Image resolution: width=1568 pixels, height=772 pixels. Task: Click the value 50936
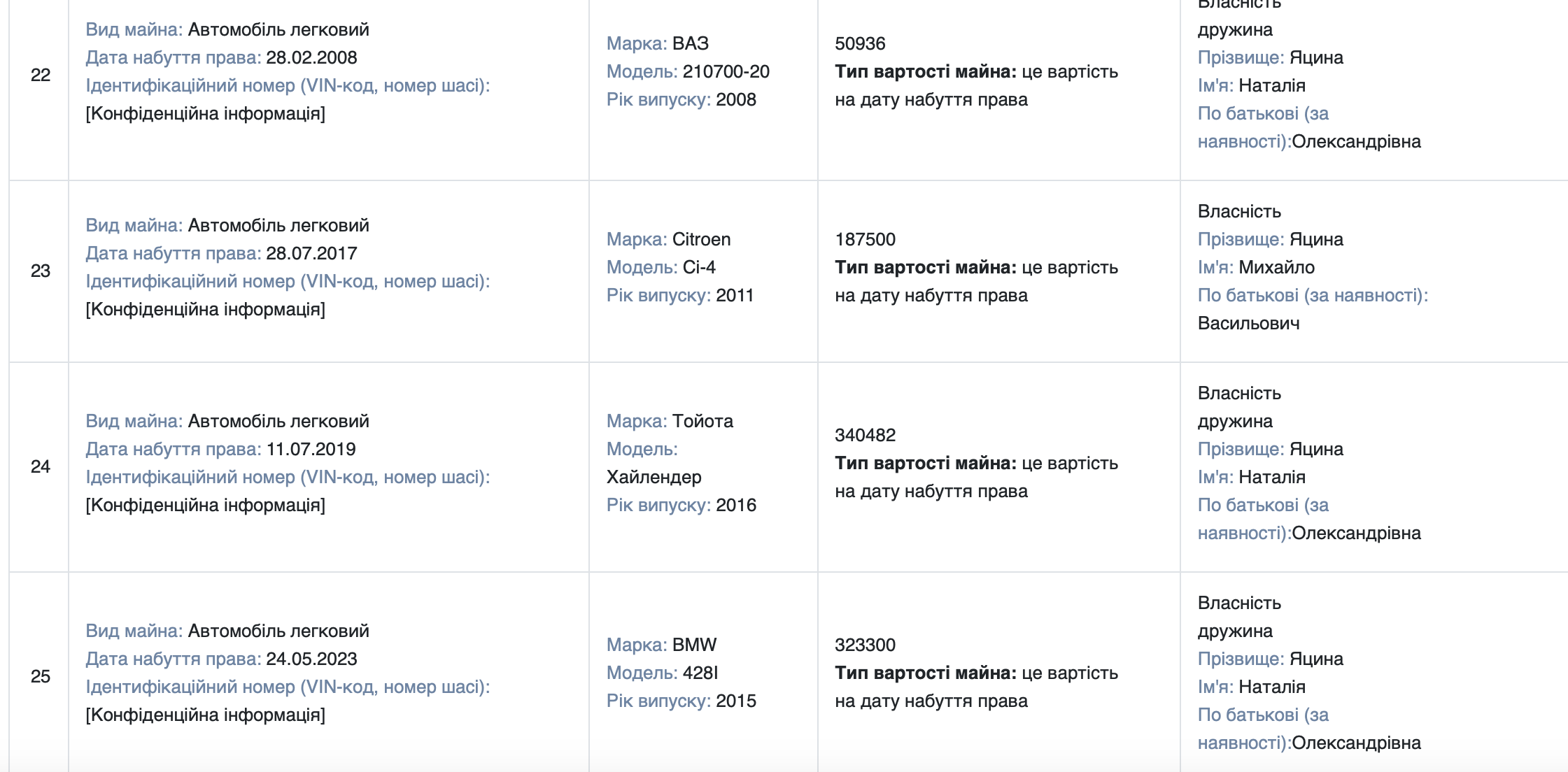click(860, 43)
